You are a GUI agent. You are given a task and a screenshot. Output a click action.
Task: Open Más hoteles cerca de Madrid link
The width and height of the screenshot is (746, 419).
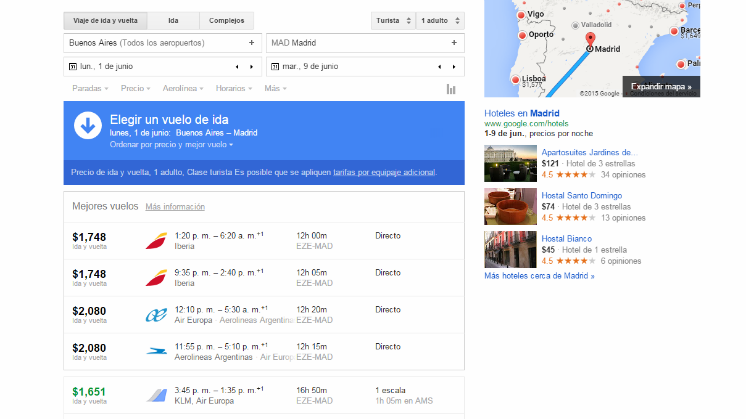tap(539, 276)
